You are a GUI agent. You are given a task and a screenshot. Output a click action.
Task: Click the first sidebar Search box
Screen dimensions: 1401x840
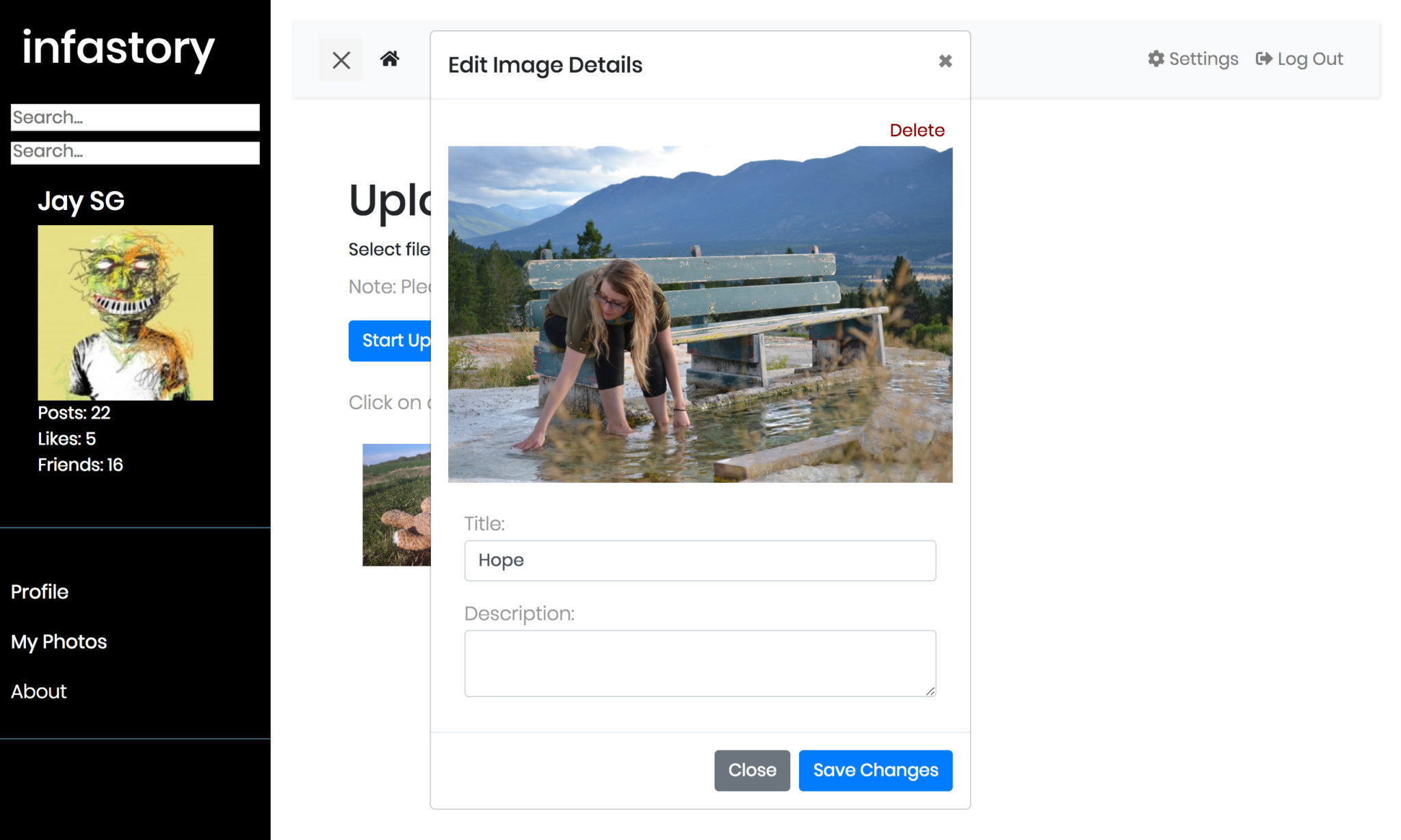[135, 117]
